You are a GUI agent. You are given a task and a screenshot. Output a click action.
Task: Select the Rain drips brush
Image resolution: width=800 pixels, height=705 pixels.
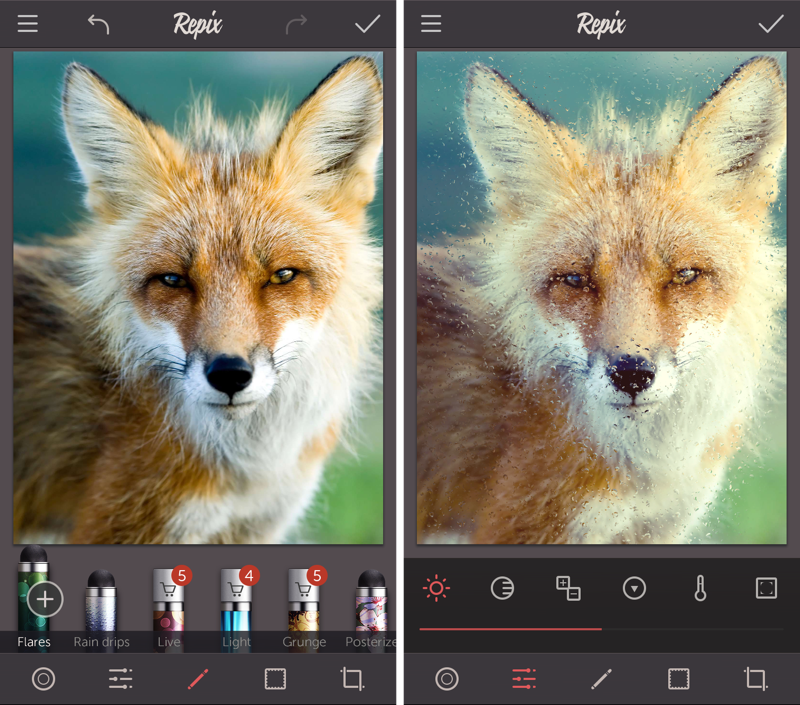point(101,605)
